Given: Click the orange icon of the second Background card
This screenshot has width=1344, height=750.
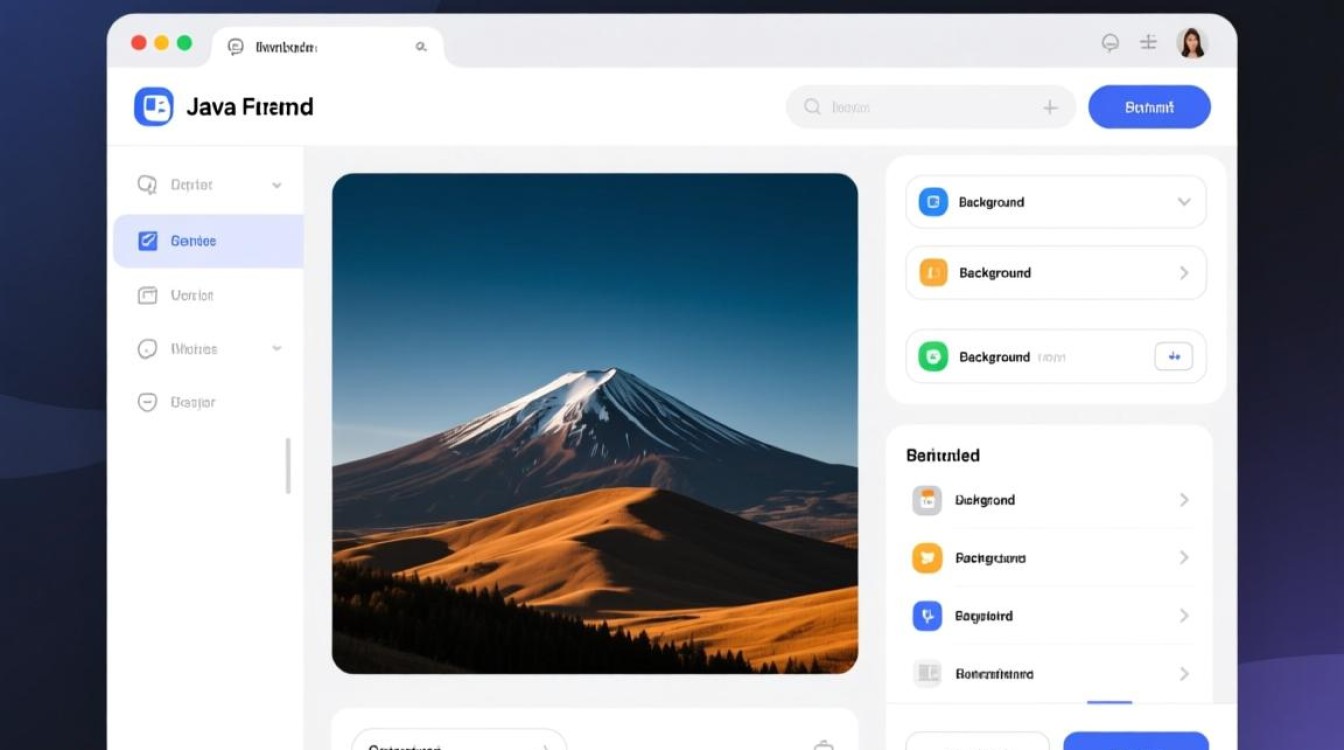Looking at the screenshot, I should pyautogui.click(x=932, y=272).
